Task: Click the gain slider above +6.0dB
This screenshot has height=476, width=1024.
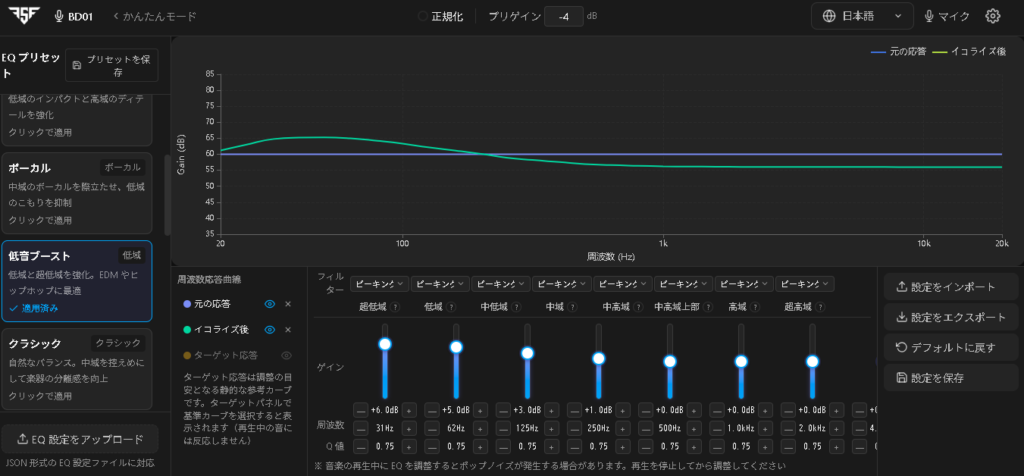Action: (x=385, y=360)
